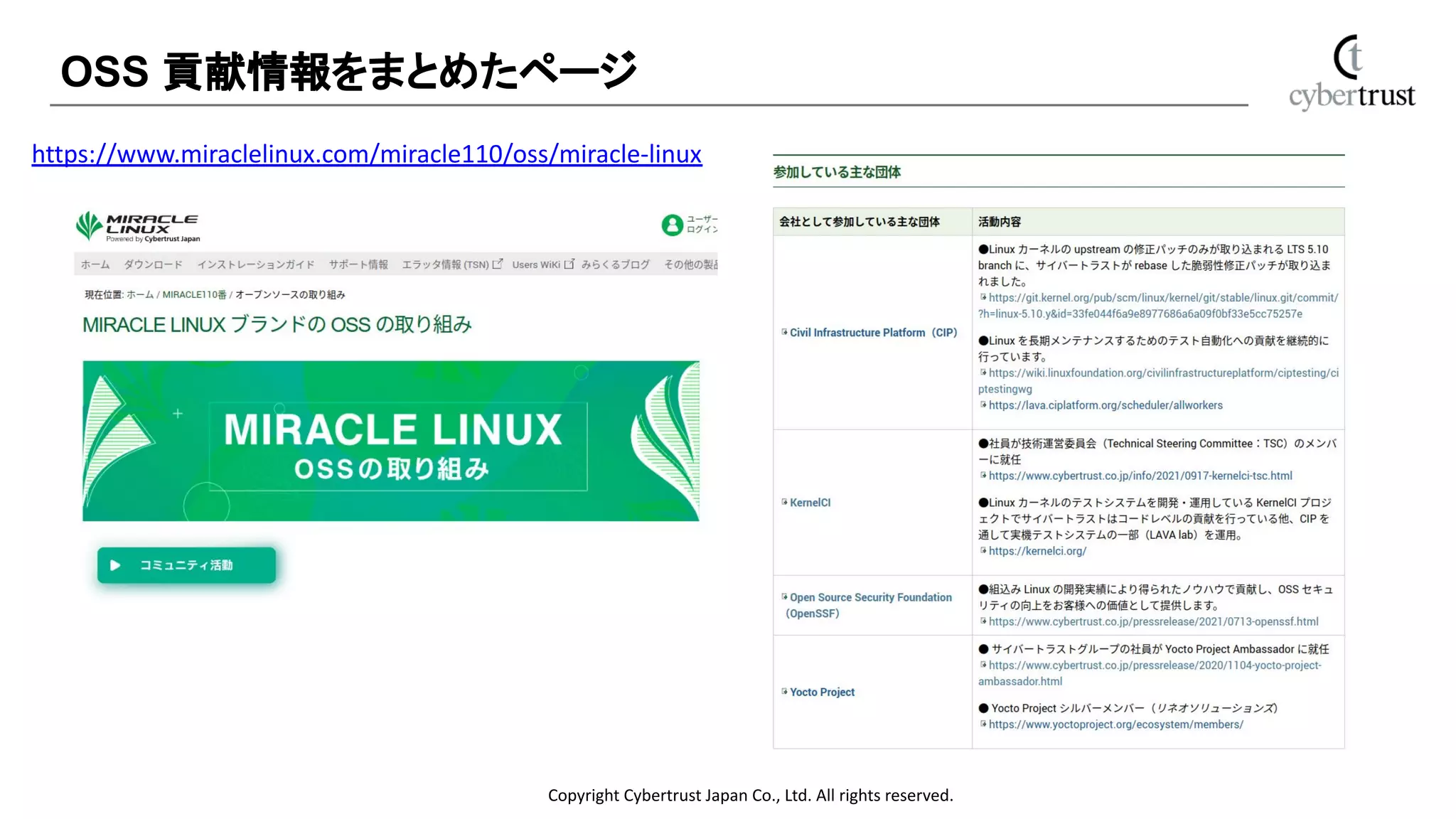Viewport: 1456px width, 819px height.
Task: Click the 会社として参加している主な団体 column header
Action: (x=859, y=222)
